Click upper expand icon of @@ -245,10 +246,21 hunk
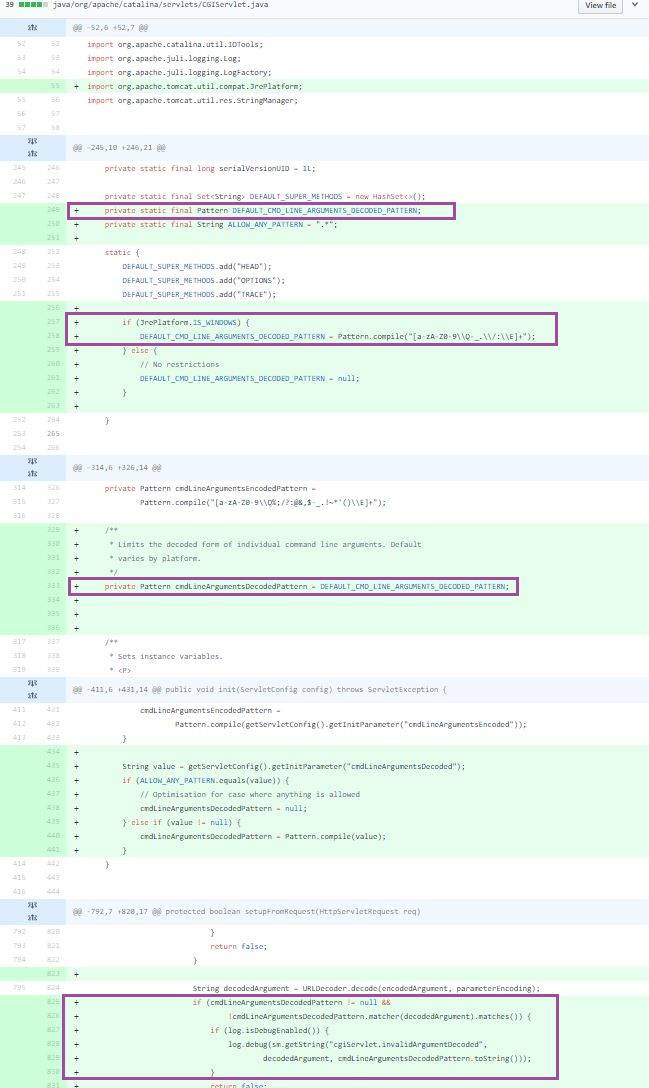 click(33, 142)
